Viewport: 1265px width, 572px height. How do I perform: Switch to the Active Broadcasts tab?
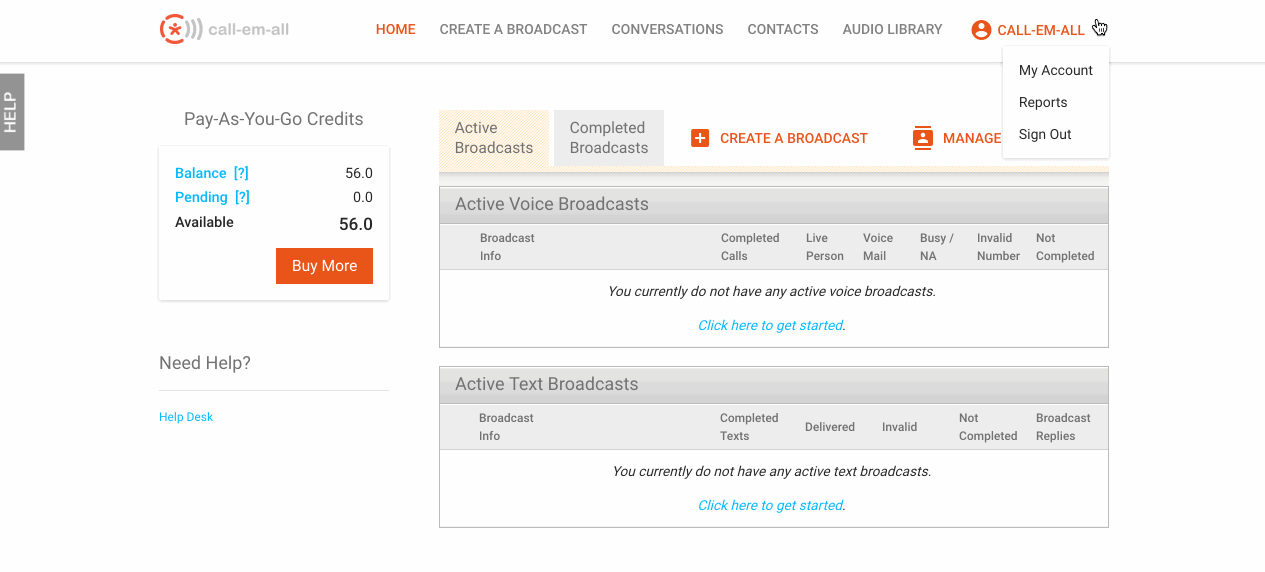494,138
